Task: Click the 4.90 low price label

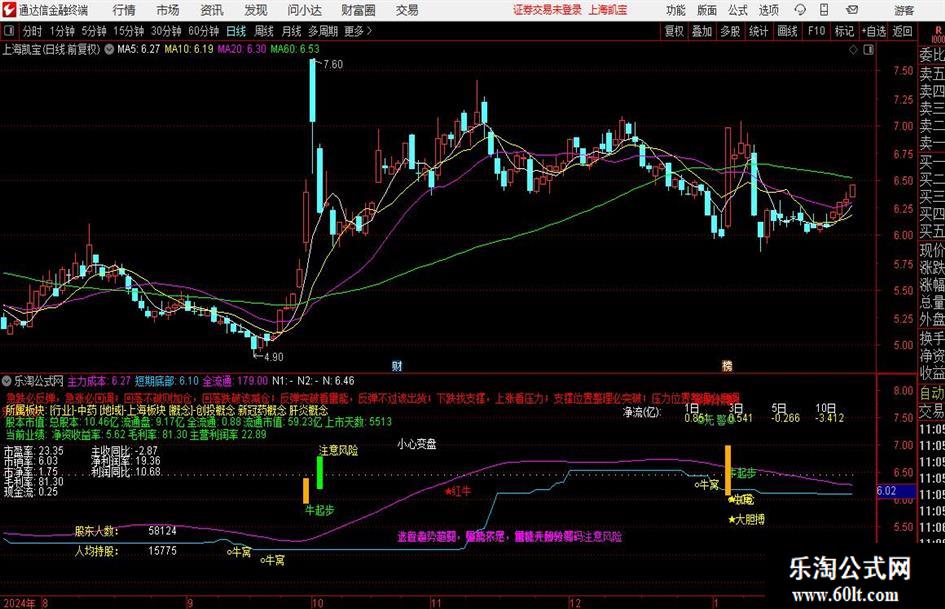Action: [x=273, y=356]
